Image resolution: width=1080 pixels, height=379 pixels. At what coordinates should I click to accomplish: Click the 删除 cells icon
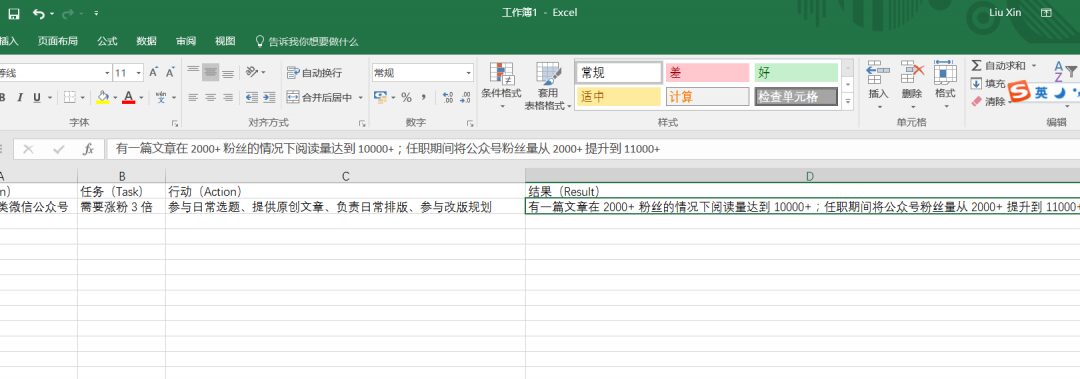tap(912, 72)
